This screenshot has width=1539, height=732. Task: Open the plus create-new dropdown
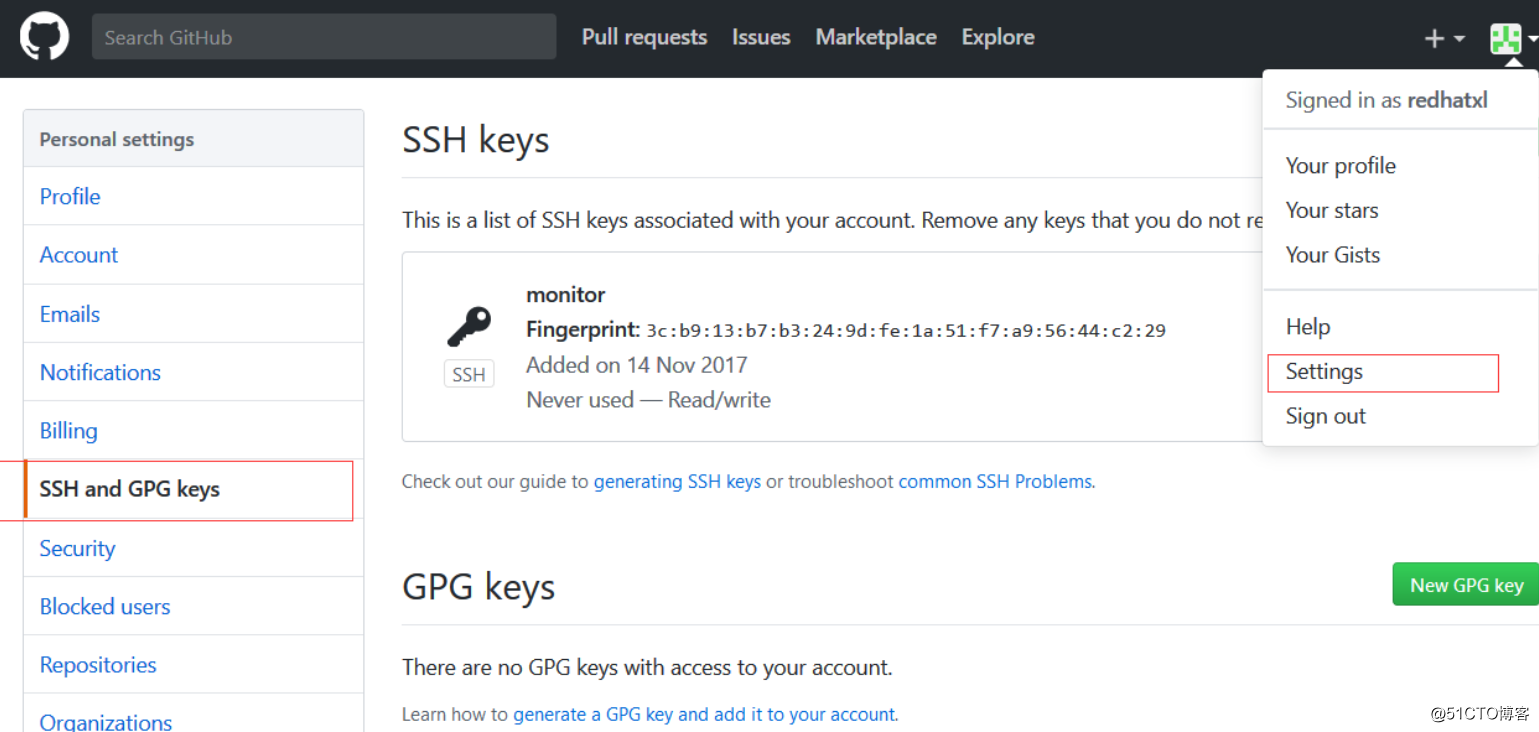click(1444, 38)
